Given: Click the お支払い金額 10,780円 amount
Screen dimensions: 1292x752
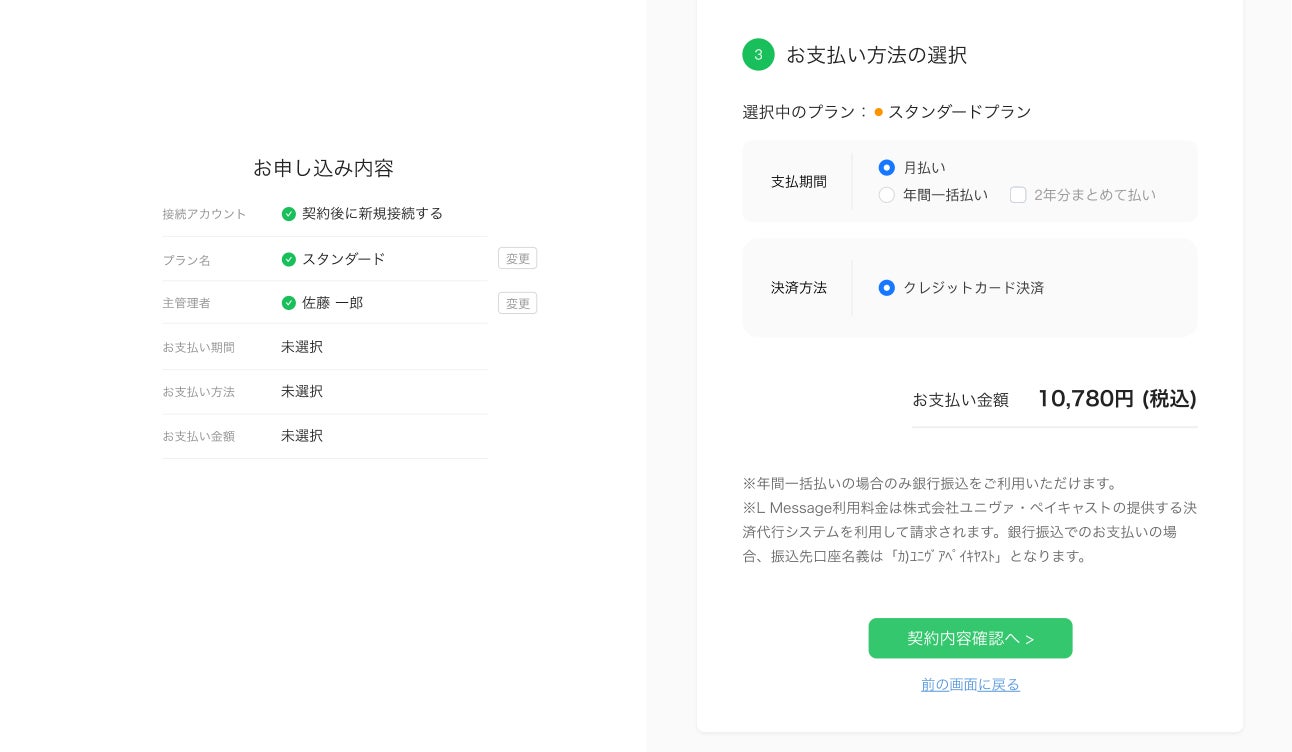Looking at the screenshot, I should pos(1116,399).
